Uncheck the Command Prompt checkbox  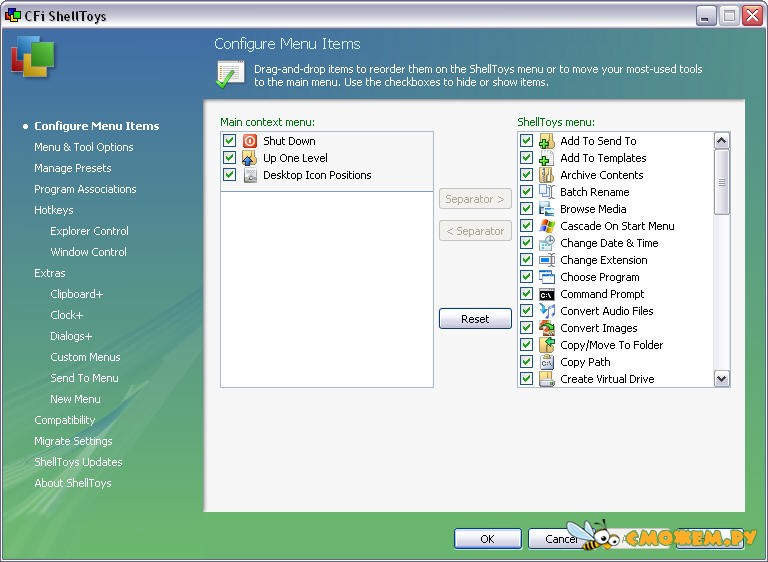click(527, 293)
